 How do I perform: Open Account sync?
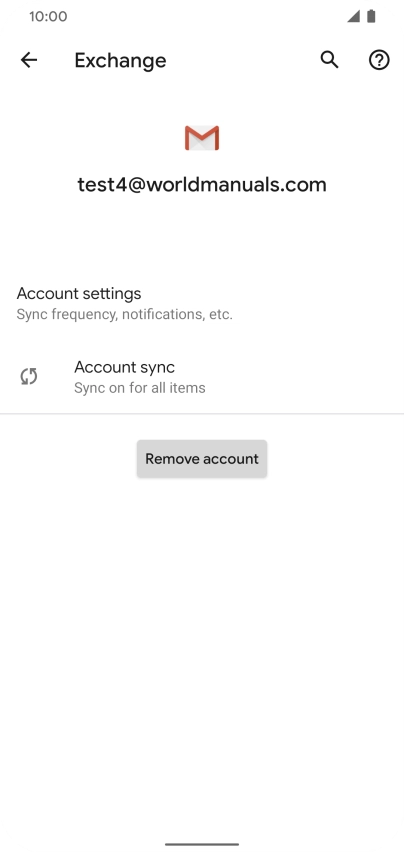coord(202,377)
